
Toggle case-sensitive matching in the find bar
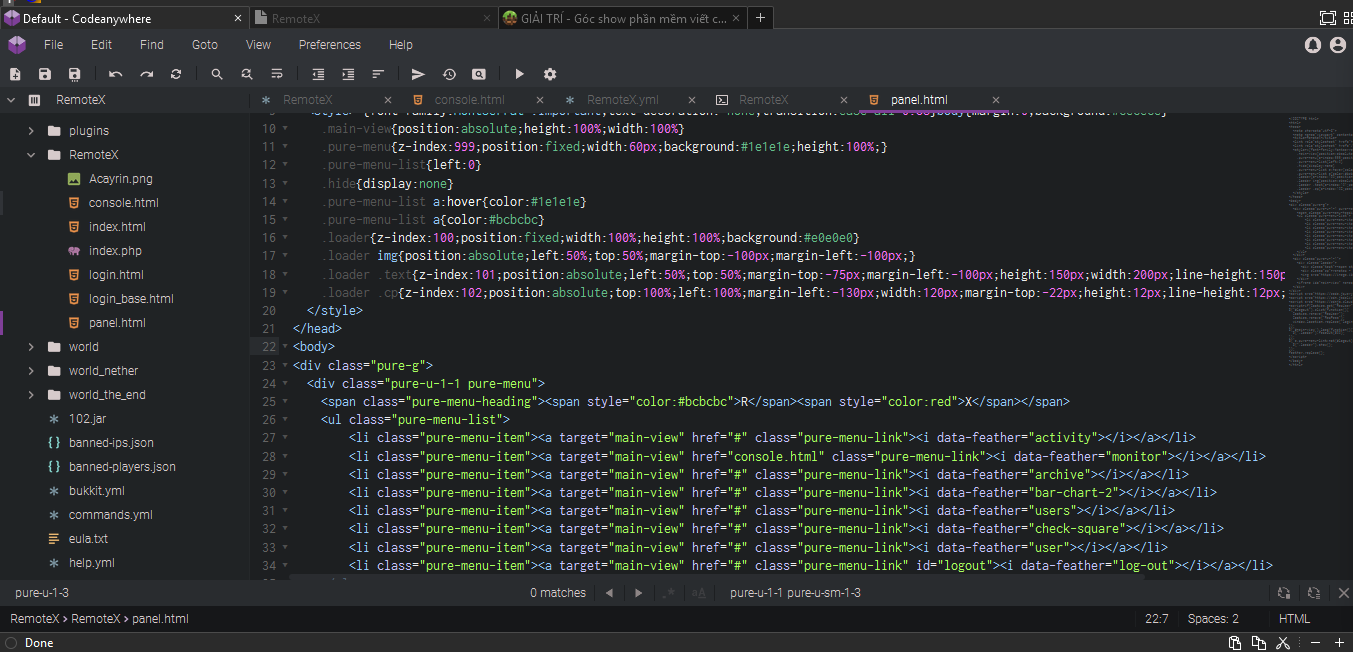(700, 593)
